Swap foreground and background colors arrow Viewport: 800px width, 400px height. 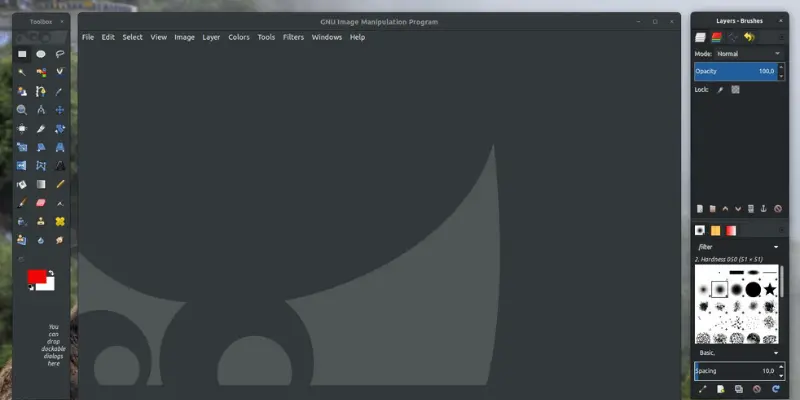(51, 273)
